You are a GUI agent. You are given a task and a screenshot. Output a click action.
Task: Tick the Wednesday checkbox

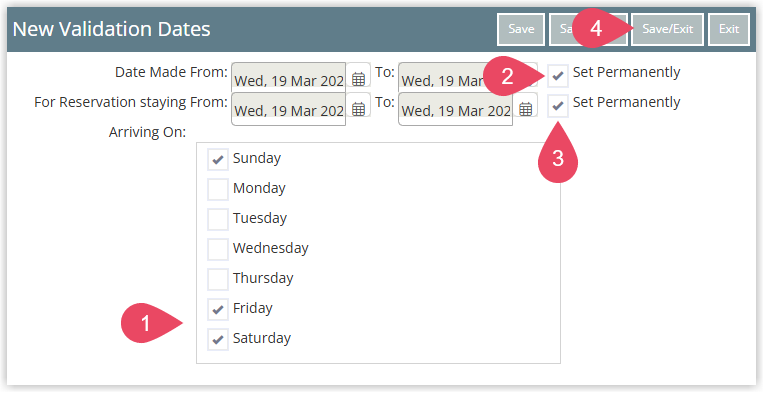coord(218,249)
